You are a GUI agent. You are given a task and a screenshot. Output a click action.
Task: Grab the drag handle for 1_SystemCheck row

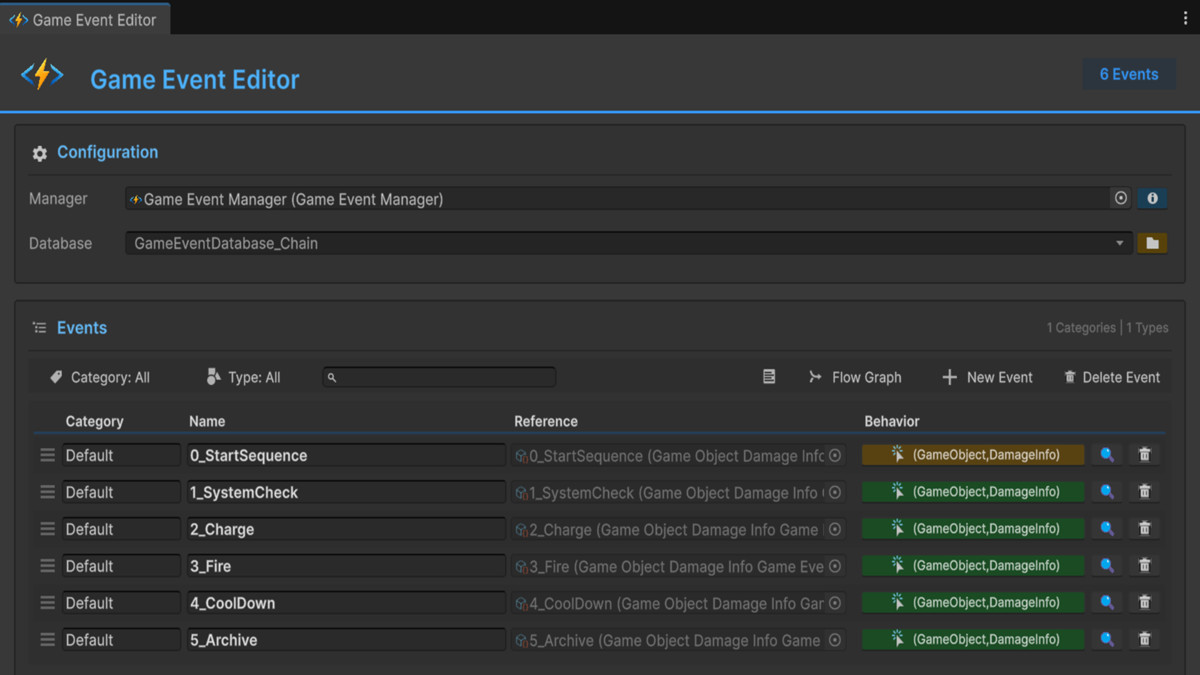pyautogui.click(x=46, y=491)
